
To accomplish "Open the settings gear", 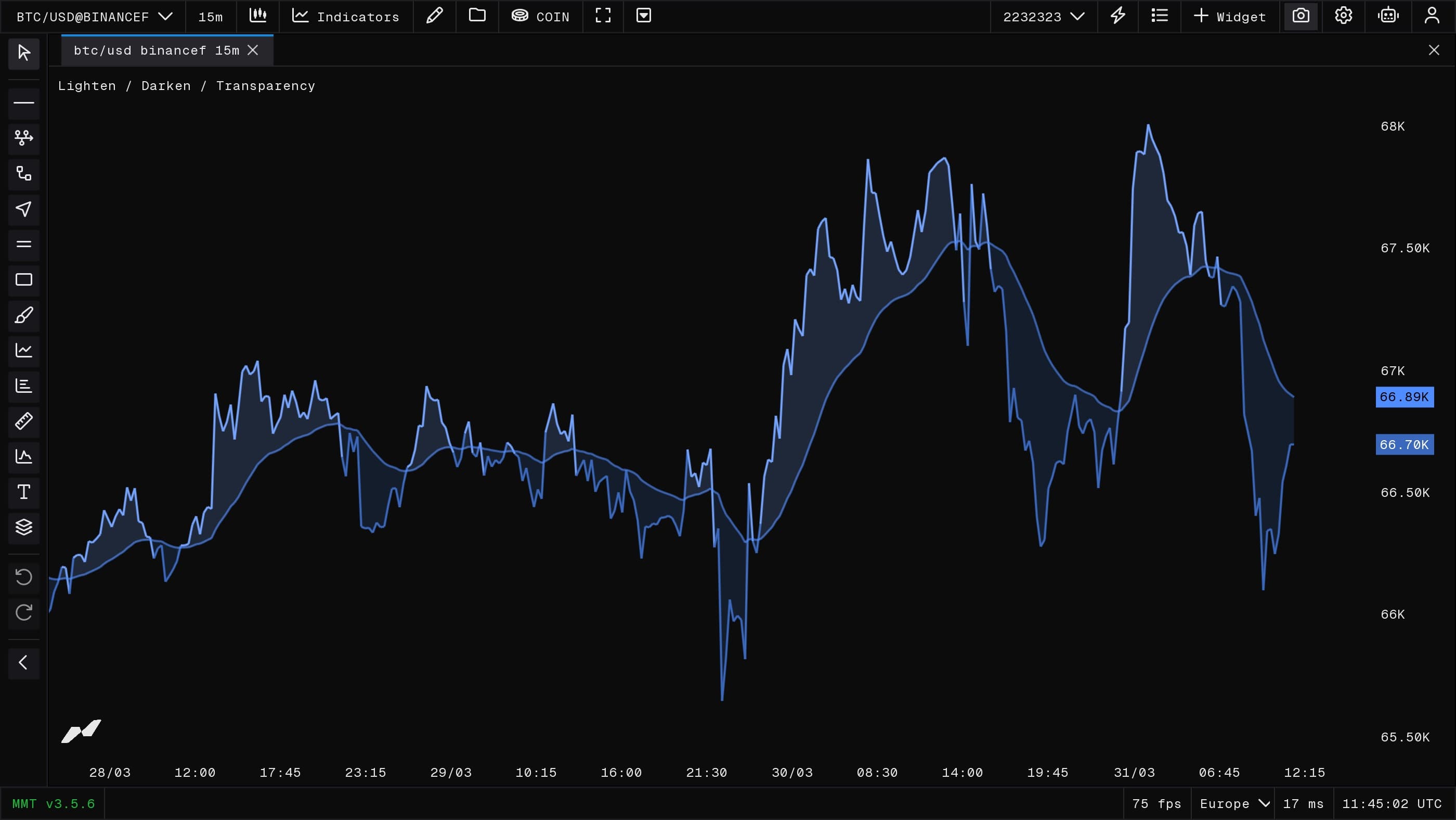I will click(x=1344, y=16).
